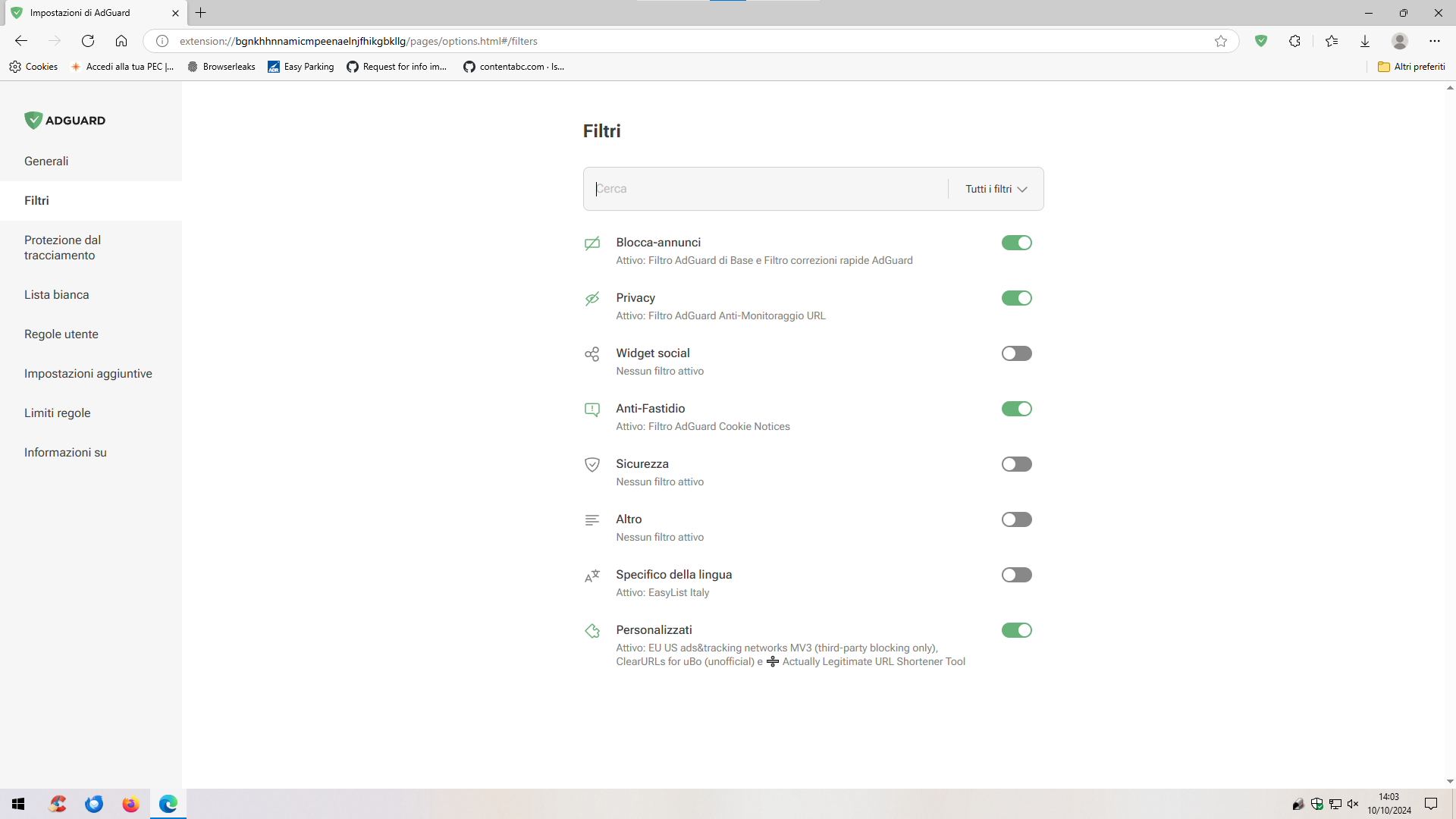Open the Altri preferiti bookmarks folder
The height and width of the screenshot is (819, 1456).
1411,67
